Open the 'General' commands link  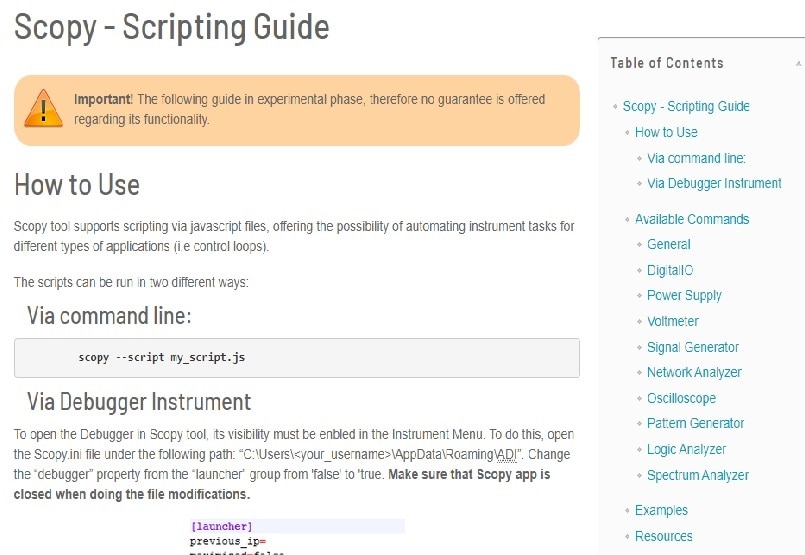click(x=668, y=244)
